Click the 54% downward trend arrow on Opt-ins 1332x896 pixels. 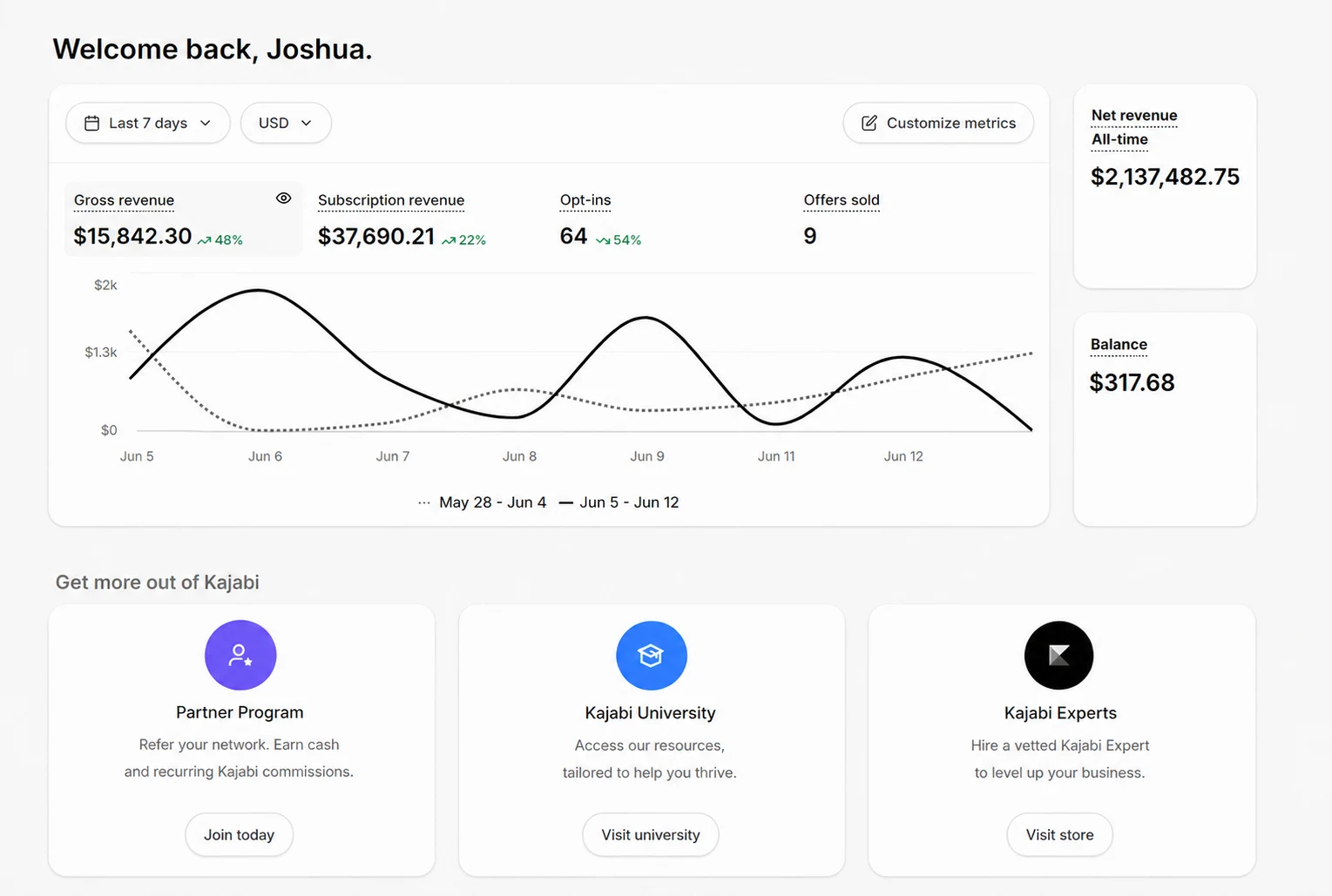603,240
